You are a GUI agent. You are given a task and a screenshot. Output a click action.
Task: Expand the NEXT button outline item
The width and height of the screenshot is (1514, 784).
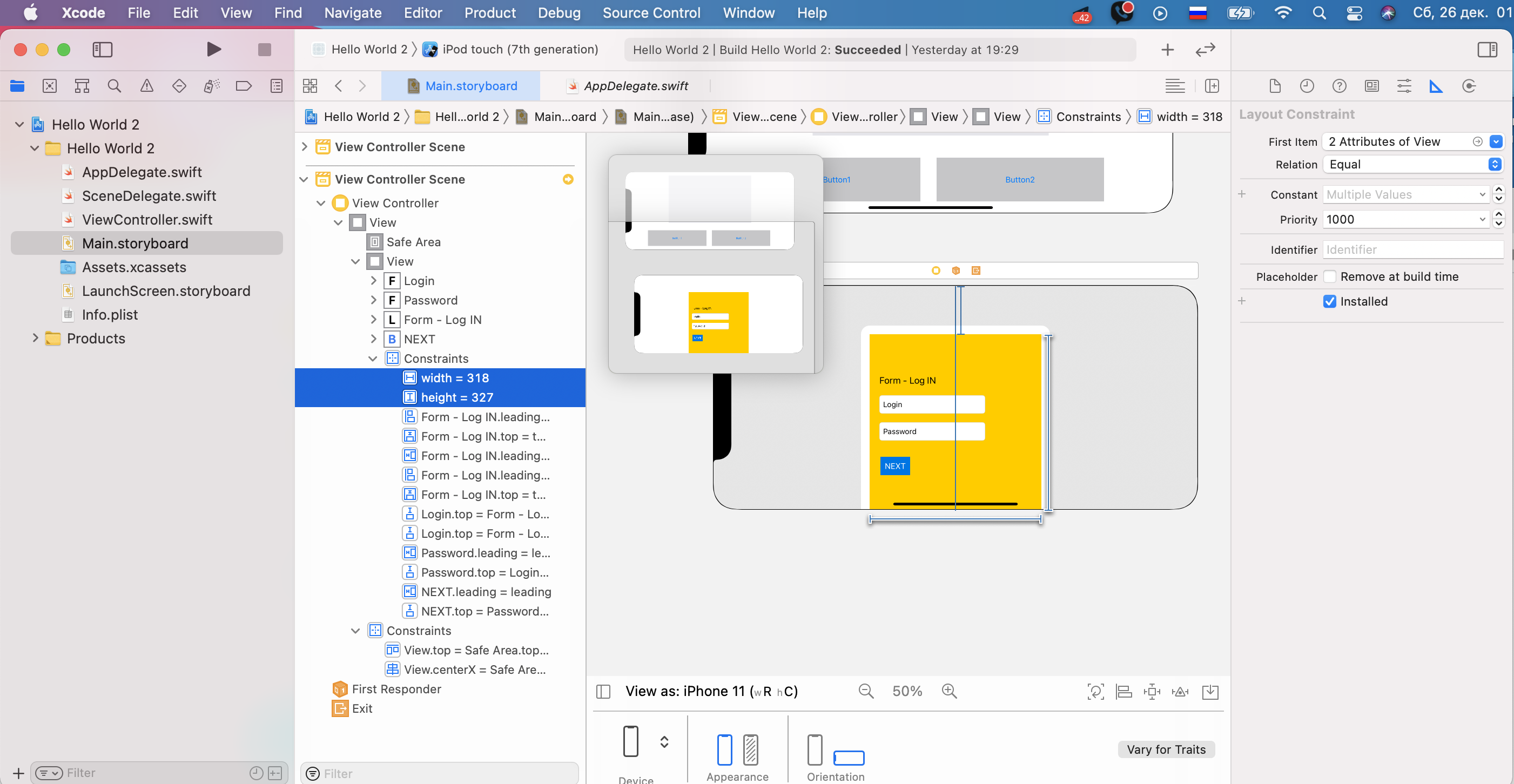pos(373,339)
